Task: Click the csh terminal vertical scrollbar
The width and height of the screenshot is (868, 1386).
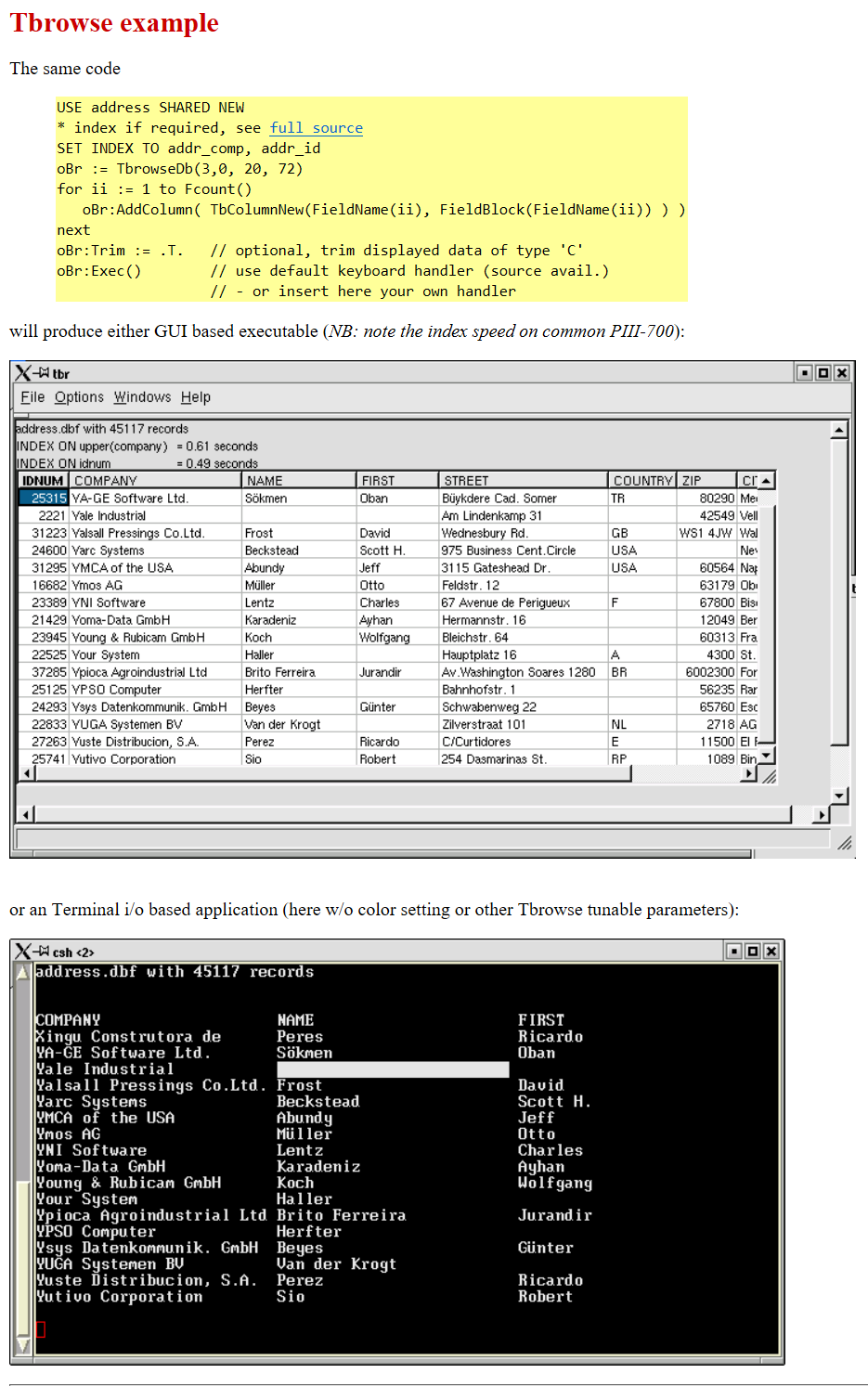Action: click(24, 1159)
